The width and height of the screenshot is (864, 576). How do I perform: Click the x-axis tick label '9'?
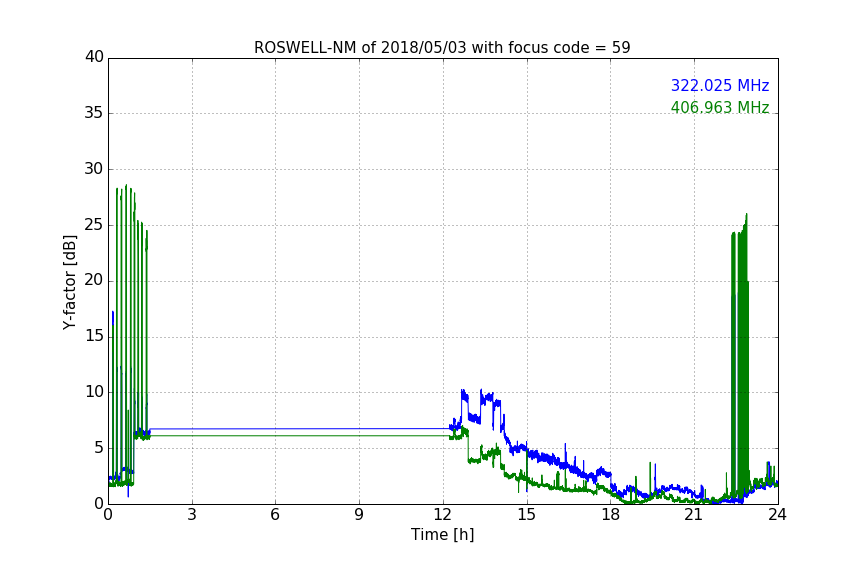tap(359, 515)
